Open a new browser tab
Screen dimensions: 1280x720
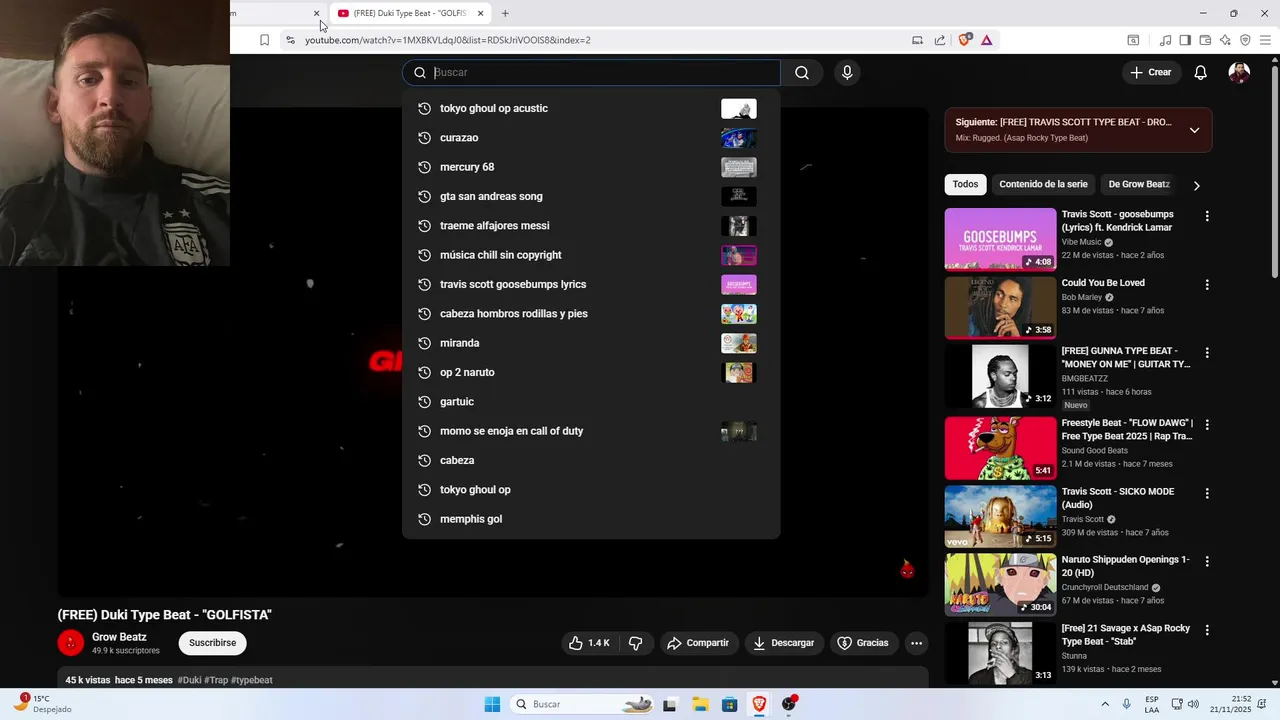pyautogui.click(x=505, y=13)
